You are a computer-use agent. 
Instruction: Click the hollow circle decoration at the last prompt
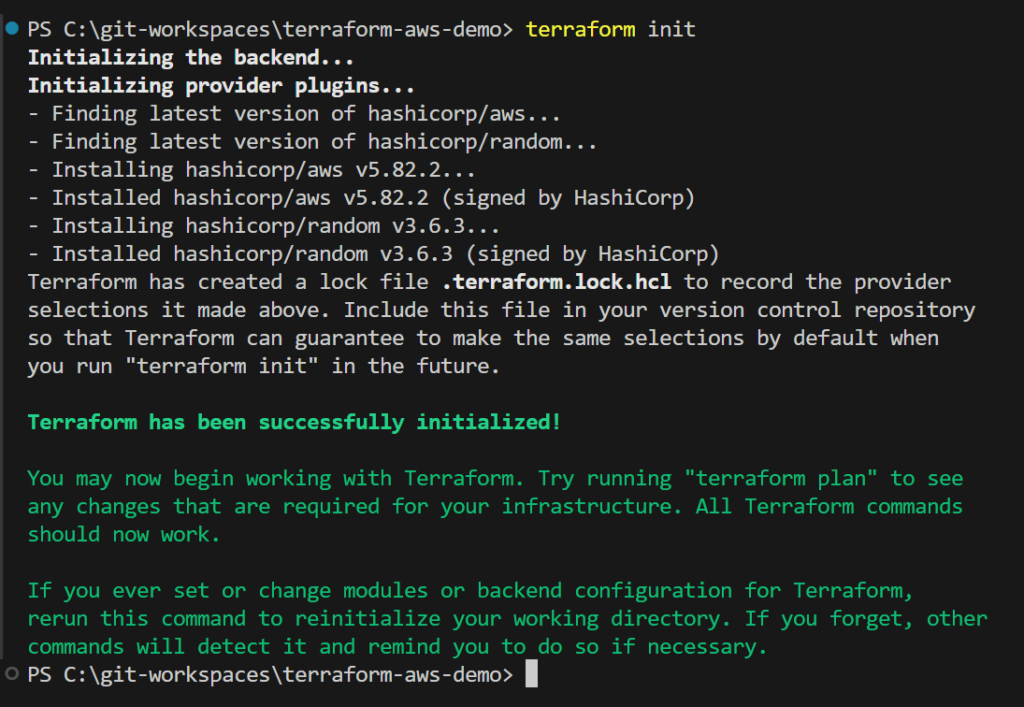[x=12, y=673]
